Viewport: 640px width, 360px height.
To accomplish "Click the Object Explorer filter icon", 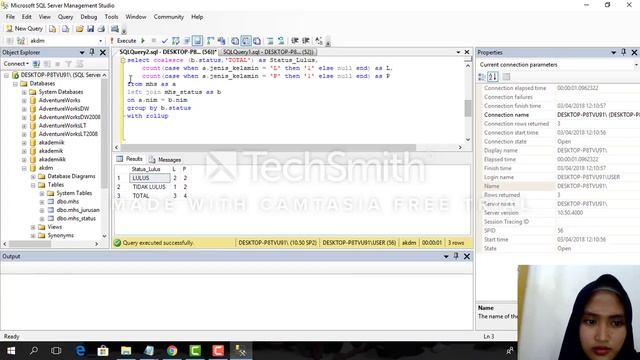I will coord(69,64).
